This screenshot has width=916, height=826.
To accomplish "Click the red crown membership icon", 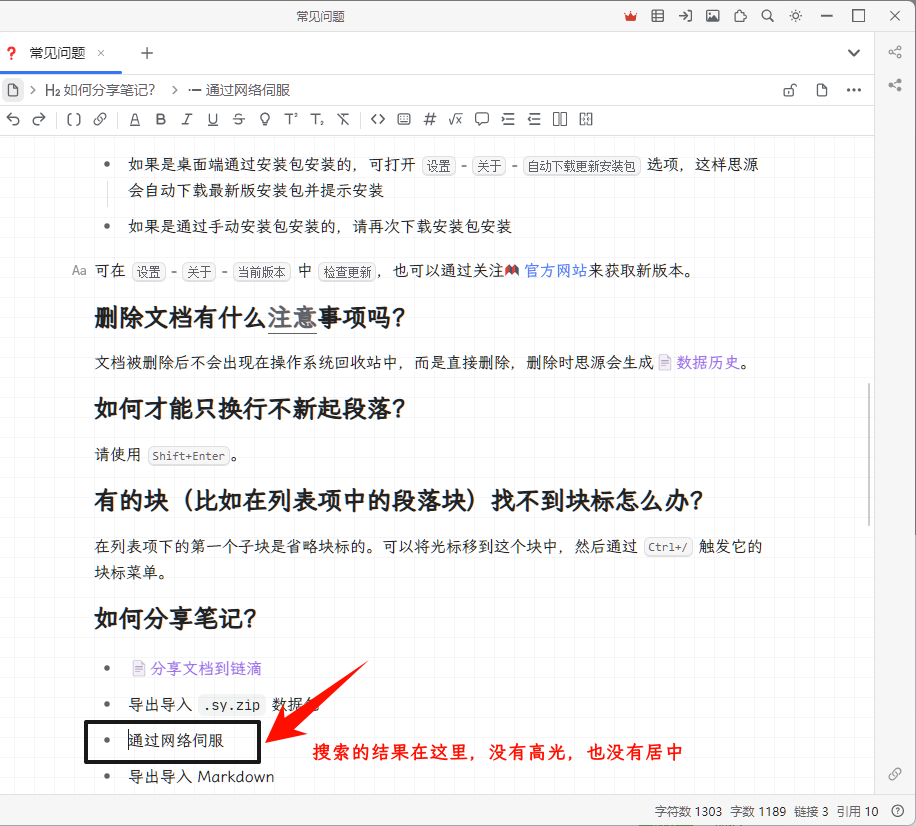I will pyautogui.click(x=630, y=16).
